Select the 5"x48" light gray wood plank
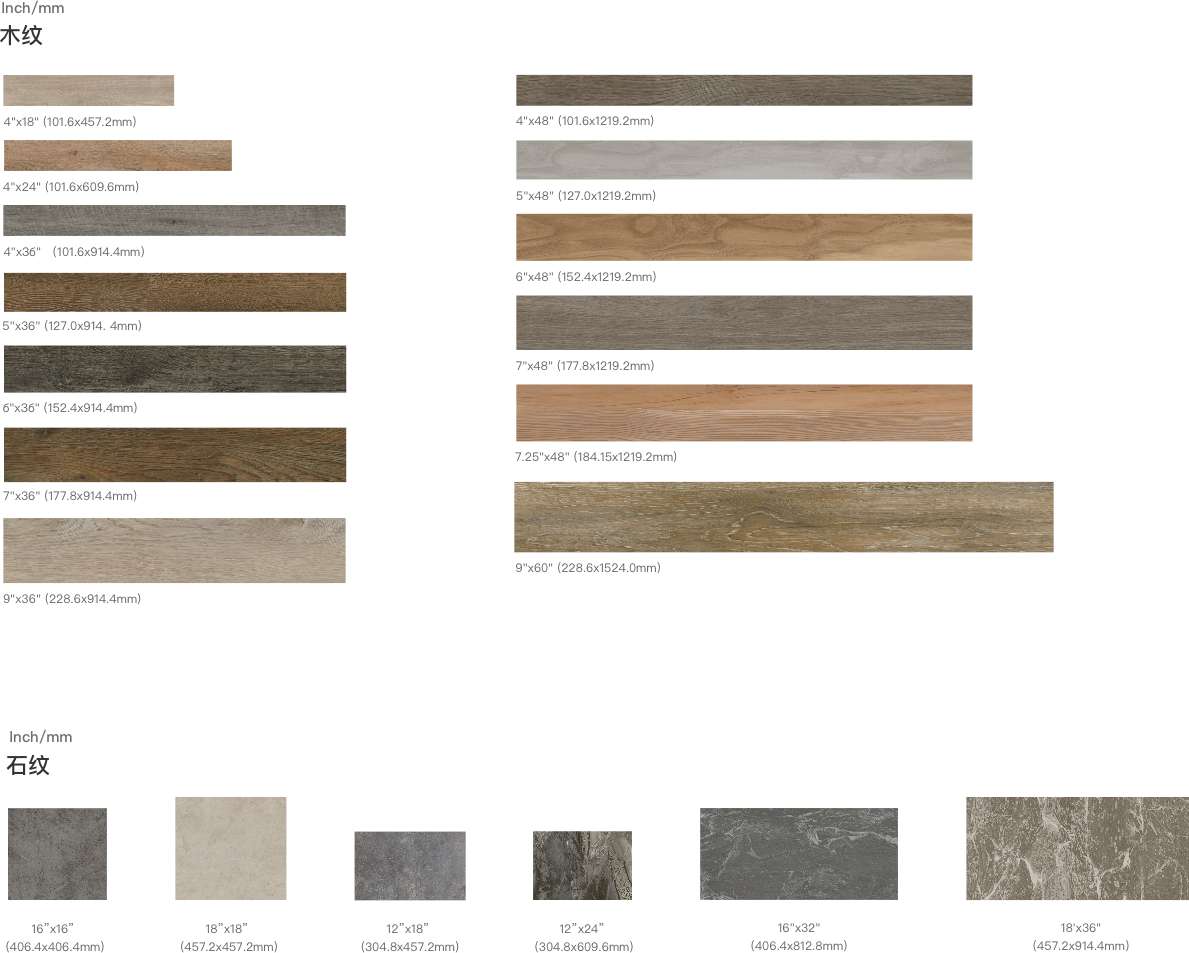The width and height of the screenshot is (1189, 953). click(744, 160)
